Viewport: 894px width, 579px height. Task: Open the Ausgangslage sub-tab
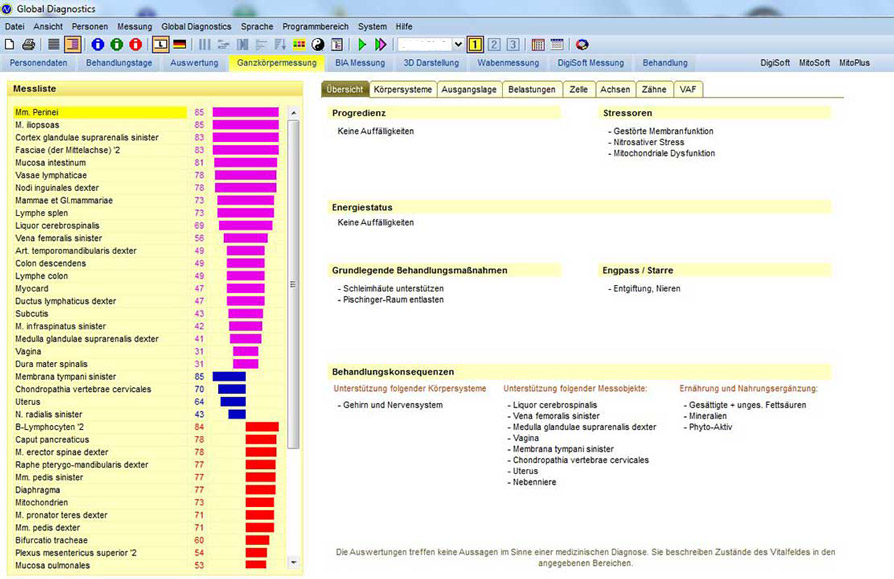[469, 89]
